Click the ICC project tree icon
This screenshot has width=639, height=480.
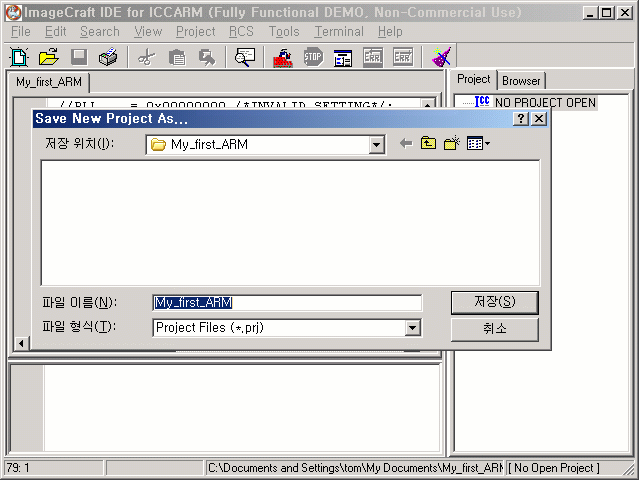click(x=482, y=101)
